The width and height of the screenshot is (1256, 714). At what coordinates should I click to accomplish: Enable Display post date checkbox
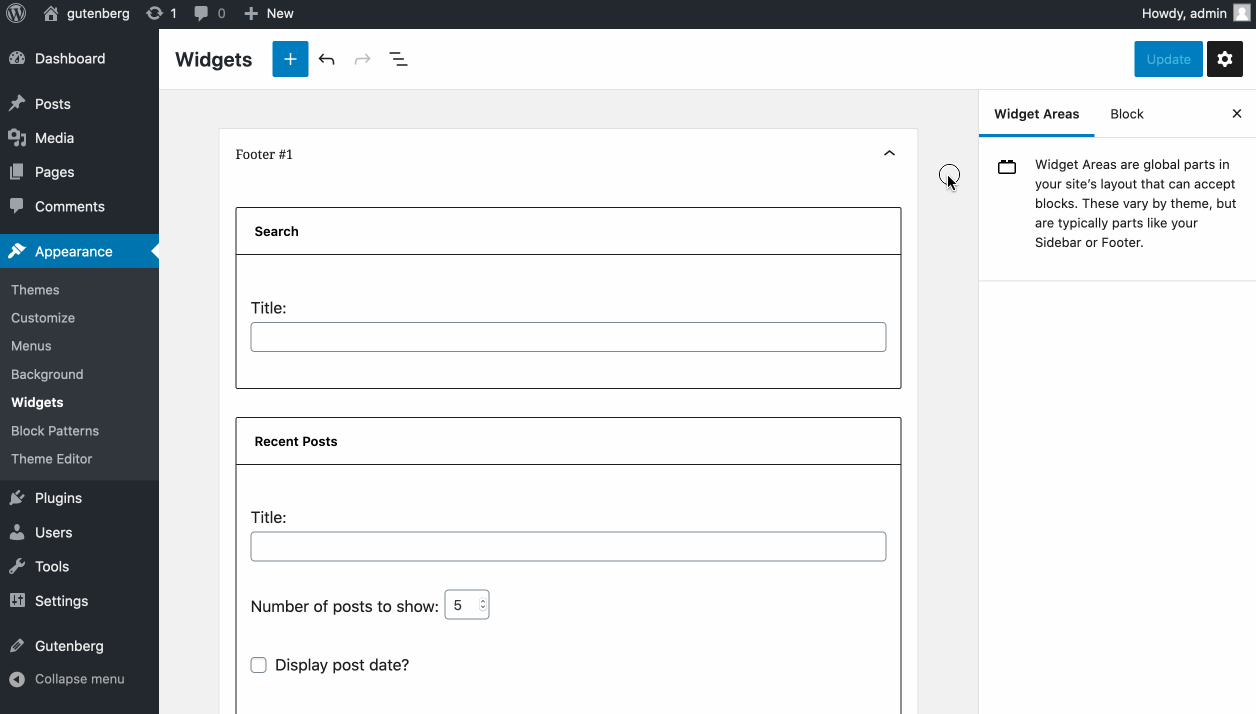click(x=259, y=665)
